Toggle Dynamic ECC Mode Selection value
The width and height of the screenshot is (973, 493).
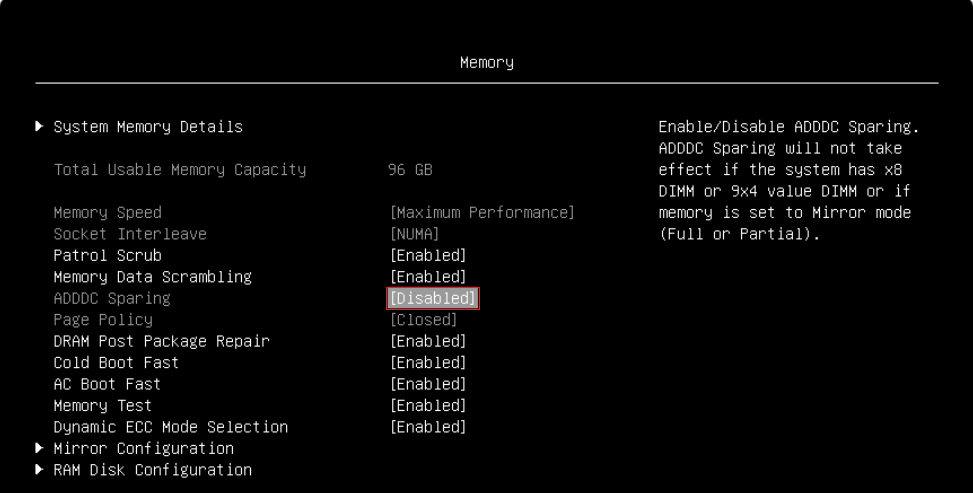click(428, 427)
